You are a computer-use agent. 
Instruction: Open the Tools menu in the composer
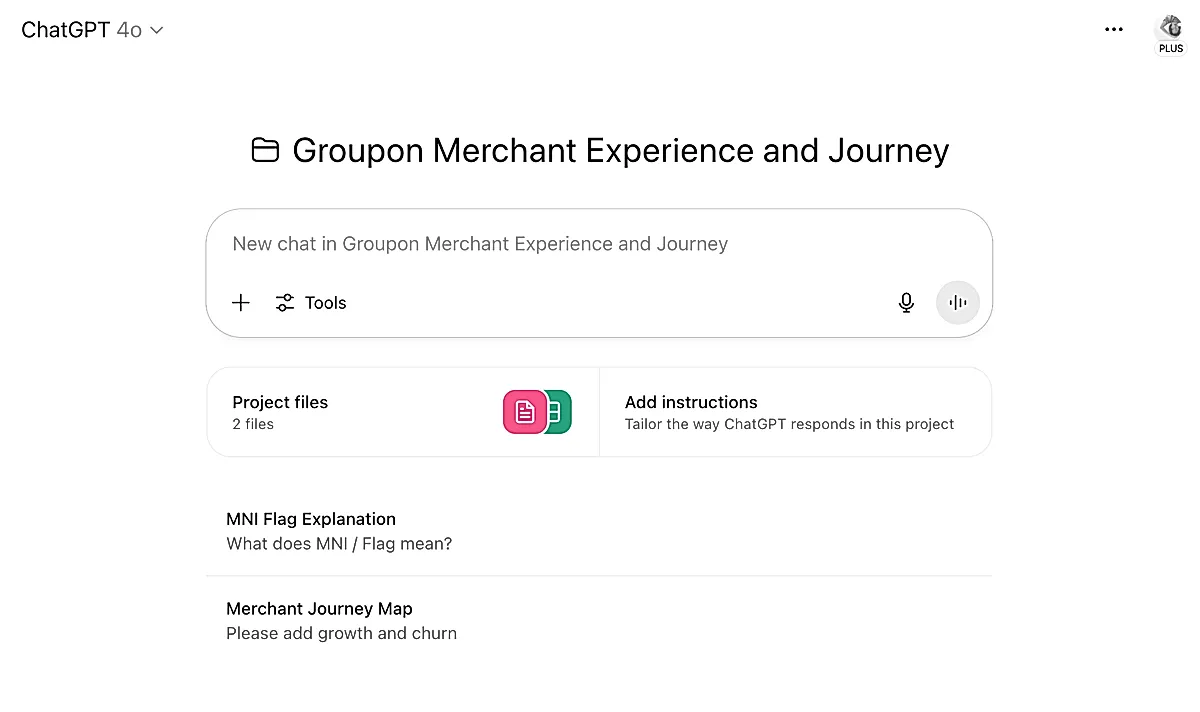coord(311,303)
